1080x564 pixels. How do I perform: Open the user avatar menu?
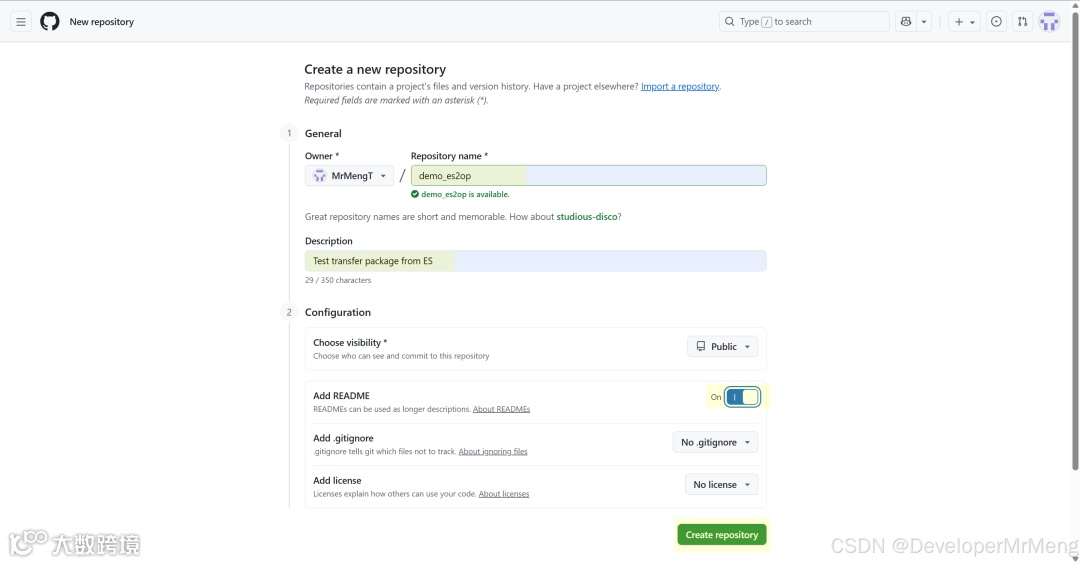(x=1049, y=21)
